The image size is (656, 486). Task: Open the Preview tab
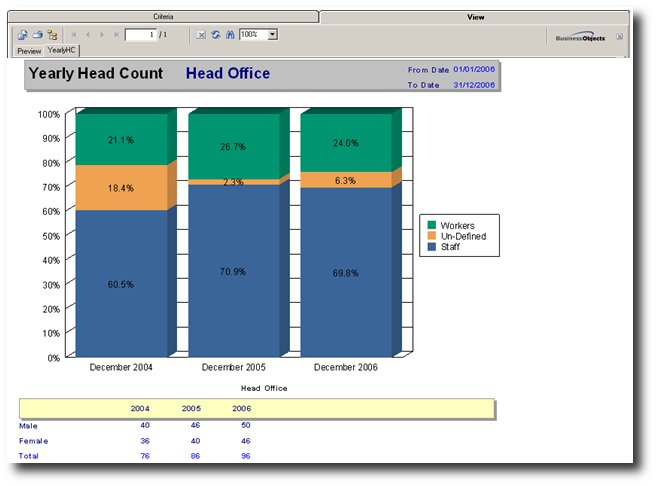[29, 50]
